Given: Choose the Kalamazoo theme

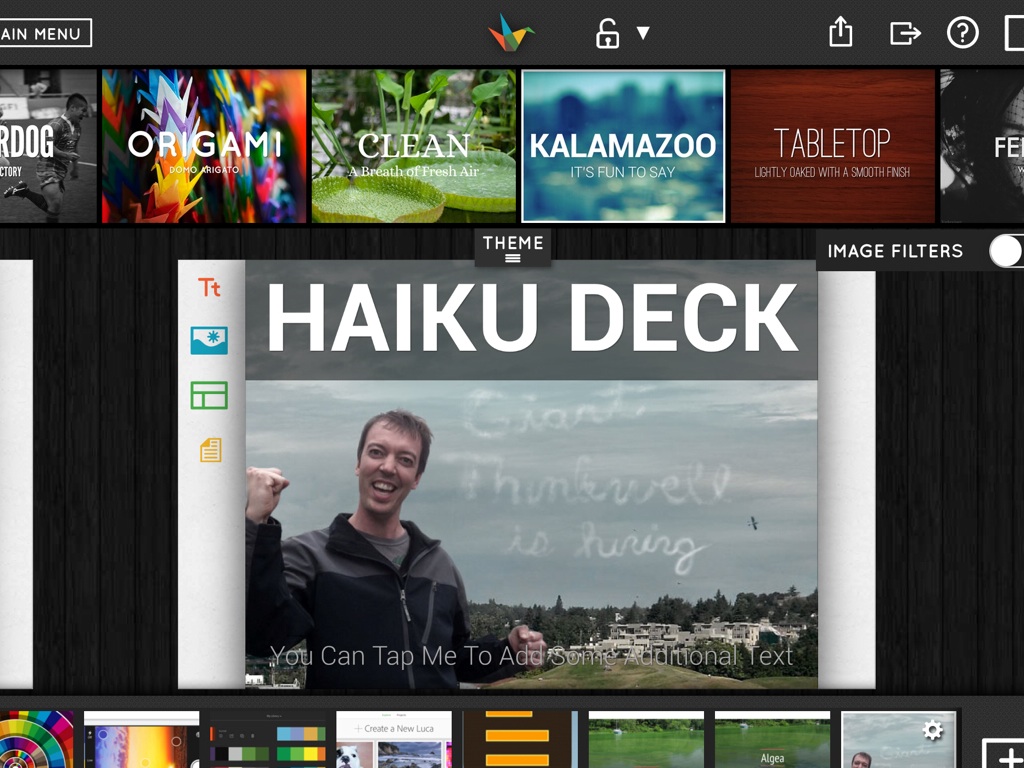Looking at the screenshot, I should (623, 146).
